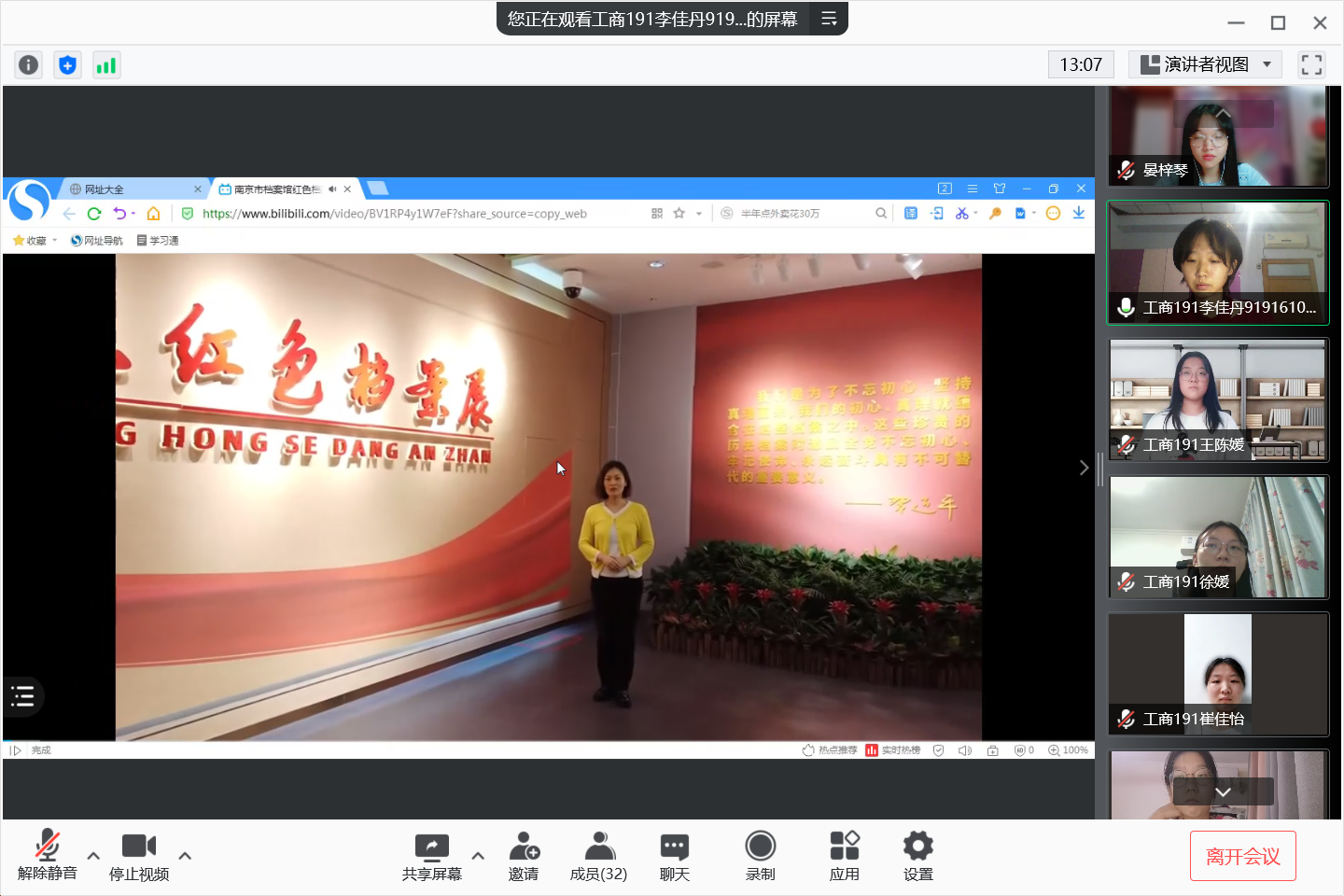Open the Invite participants icon

pos(524,856)
